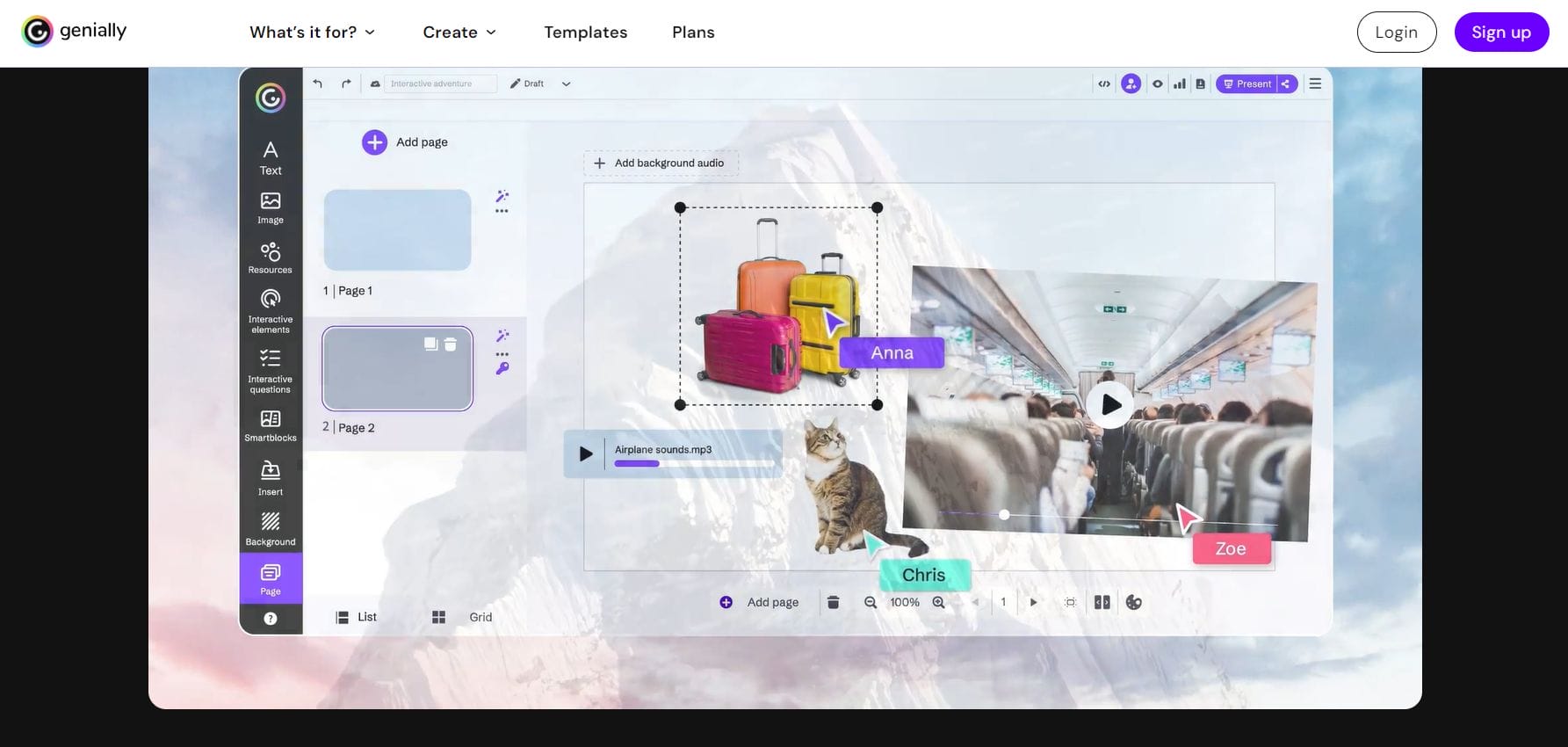This screenshot has height=747, width=1568.
Task: Click the share icon beside Present
Action: (1286, 83)
